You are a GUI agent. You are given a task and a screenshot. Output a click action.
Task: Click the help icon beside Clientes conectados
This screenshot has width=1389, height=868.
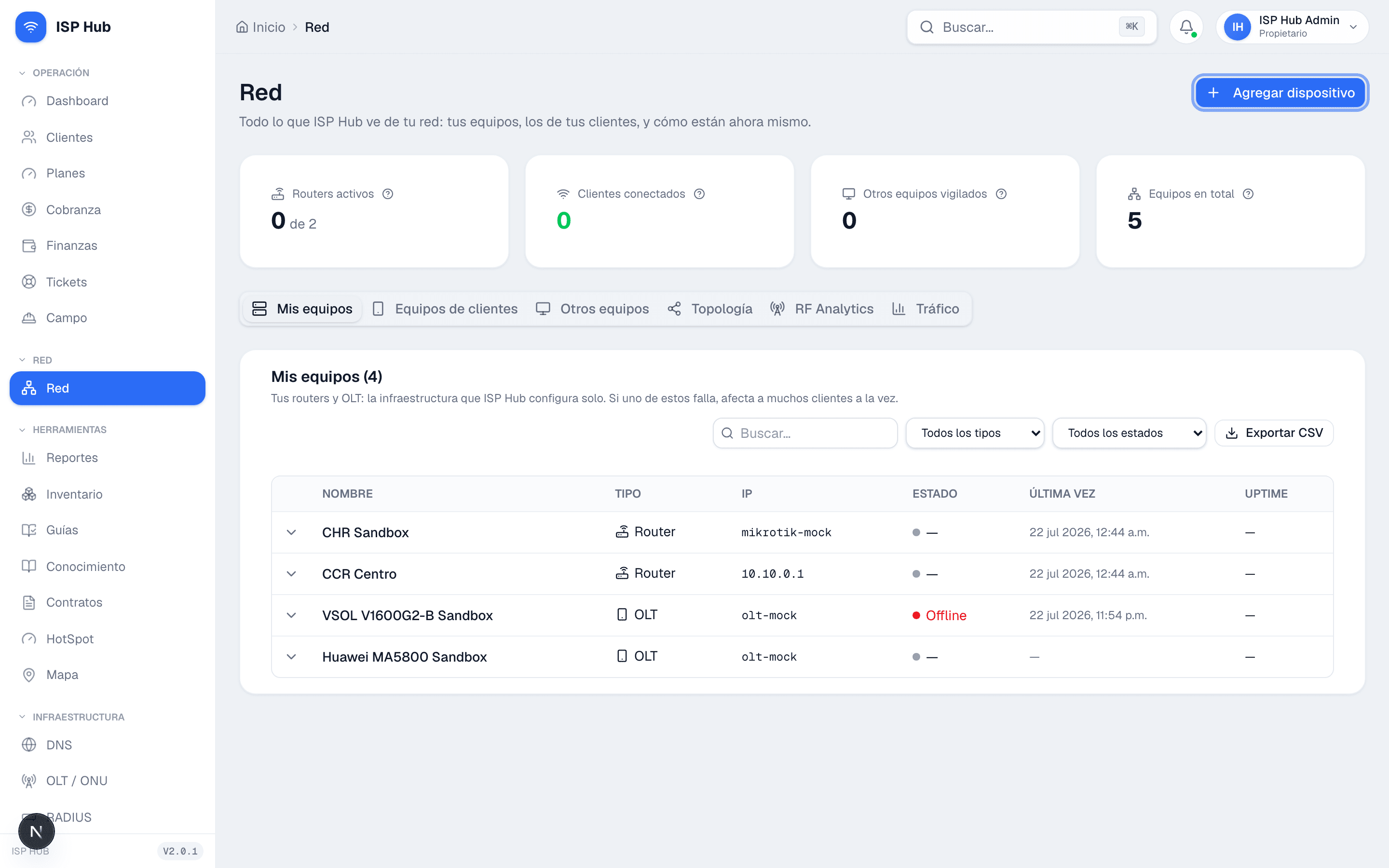pos(699,194)
